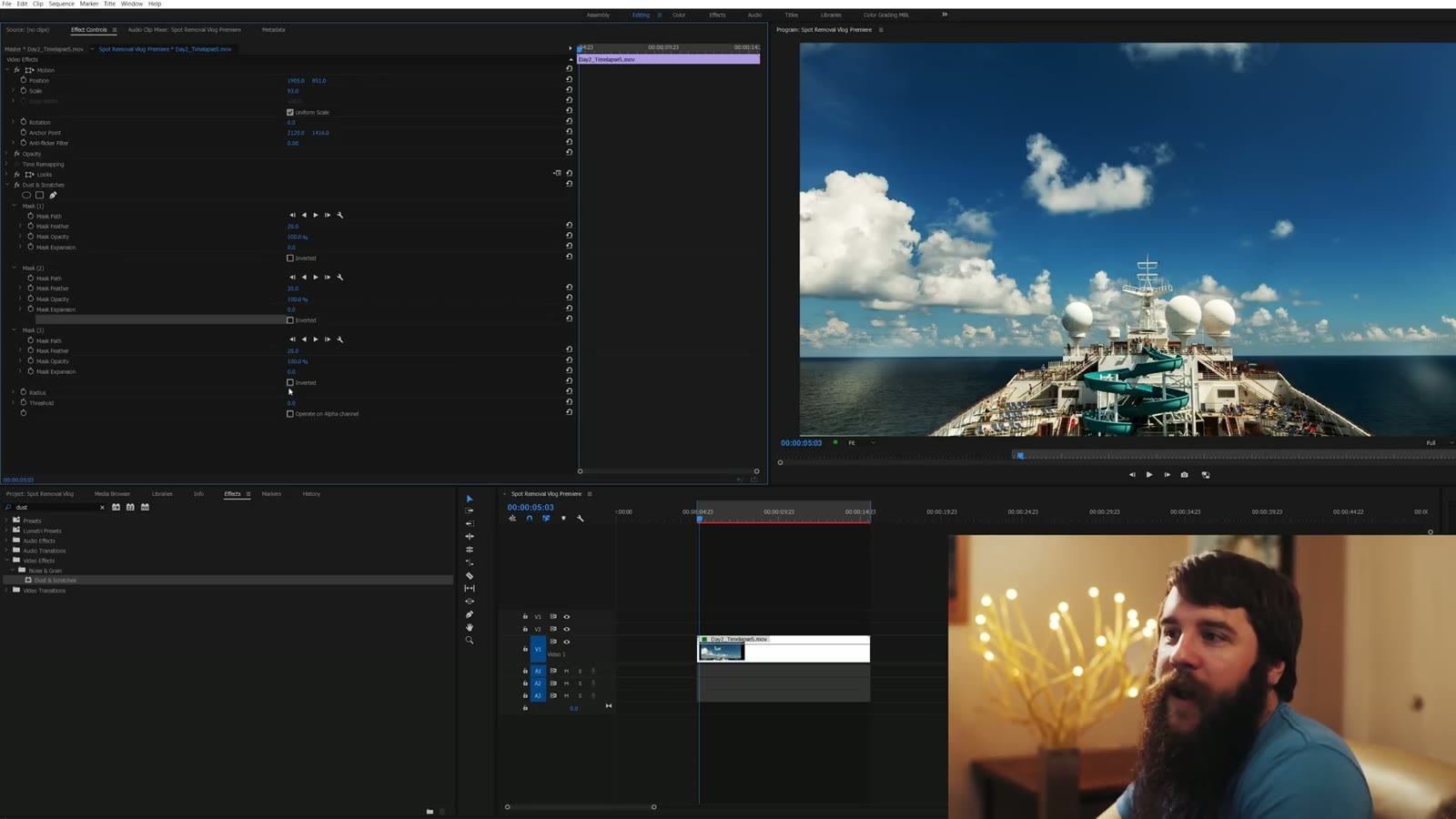Solo audio track A2

coord(580,683)
